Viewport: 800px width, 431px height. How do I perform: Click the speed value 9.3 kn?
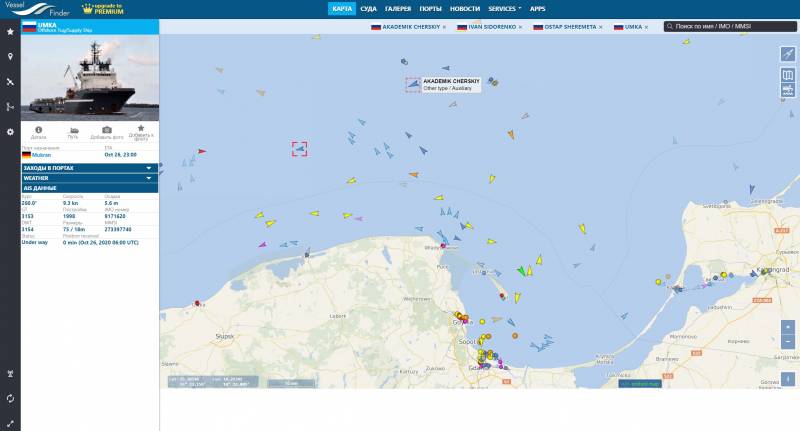(70, 203)
